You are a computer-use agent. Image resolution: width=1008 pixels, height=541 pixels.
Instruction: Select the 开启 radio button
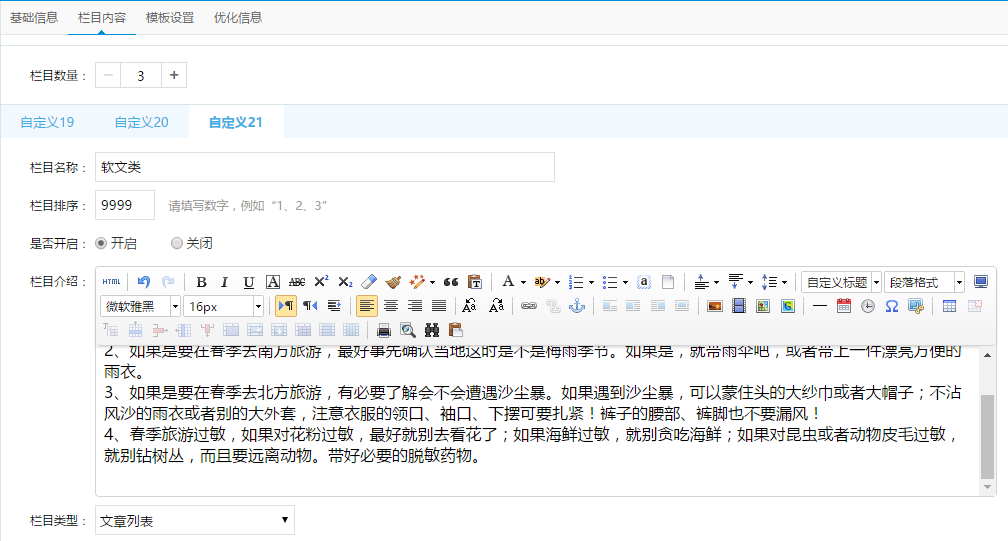(101, 243)
